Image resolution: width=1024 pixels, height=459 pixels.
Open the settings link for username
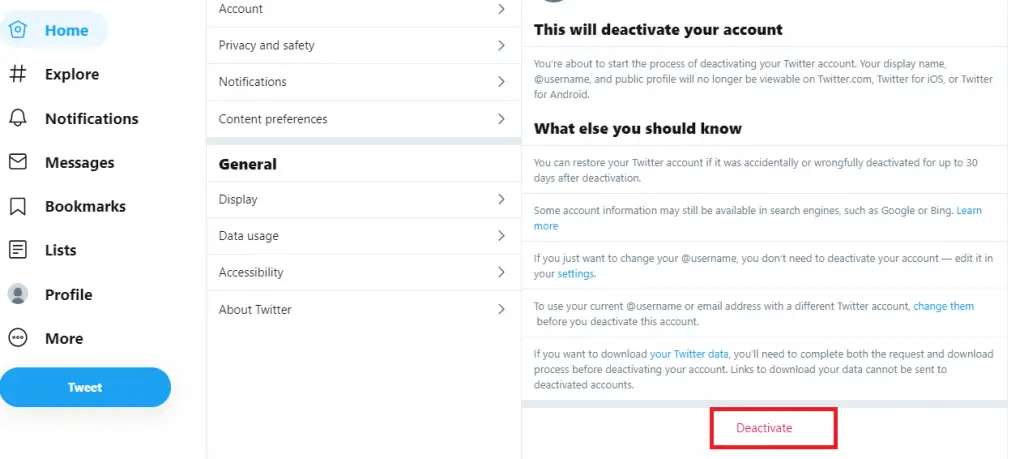575,274
